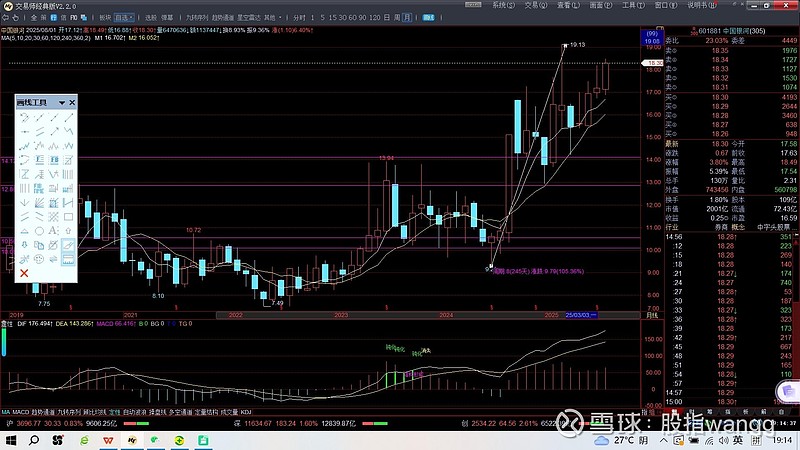
Task: Click the red X delete-all-drawings icon
Action: point(24,273)
